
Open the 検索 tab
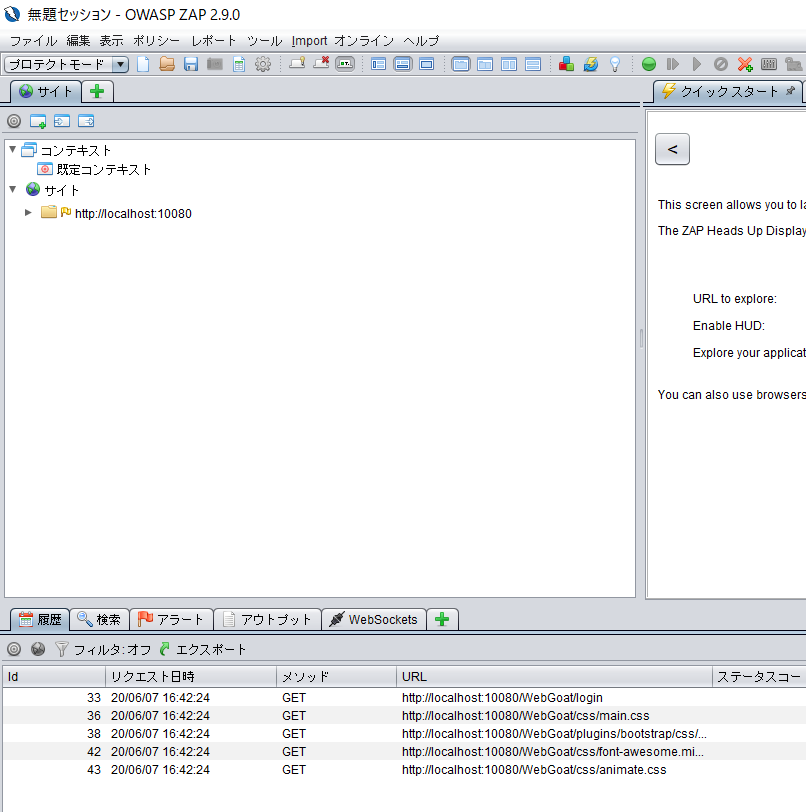coord(99,619)
